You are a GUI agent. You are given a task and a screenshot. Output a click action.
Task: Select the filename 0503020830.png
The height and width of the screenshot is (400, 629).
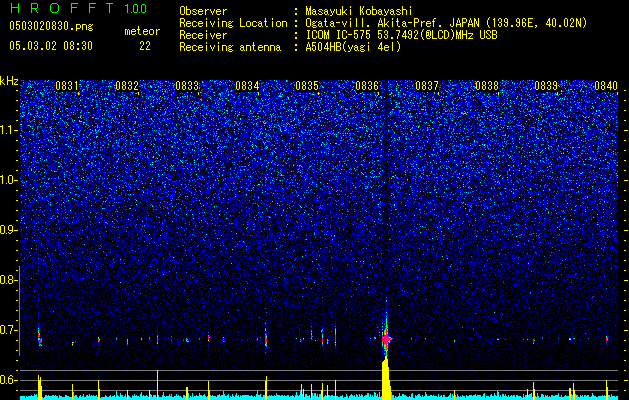(x=51, y=27)
